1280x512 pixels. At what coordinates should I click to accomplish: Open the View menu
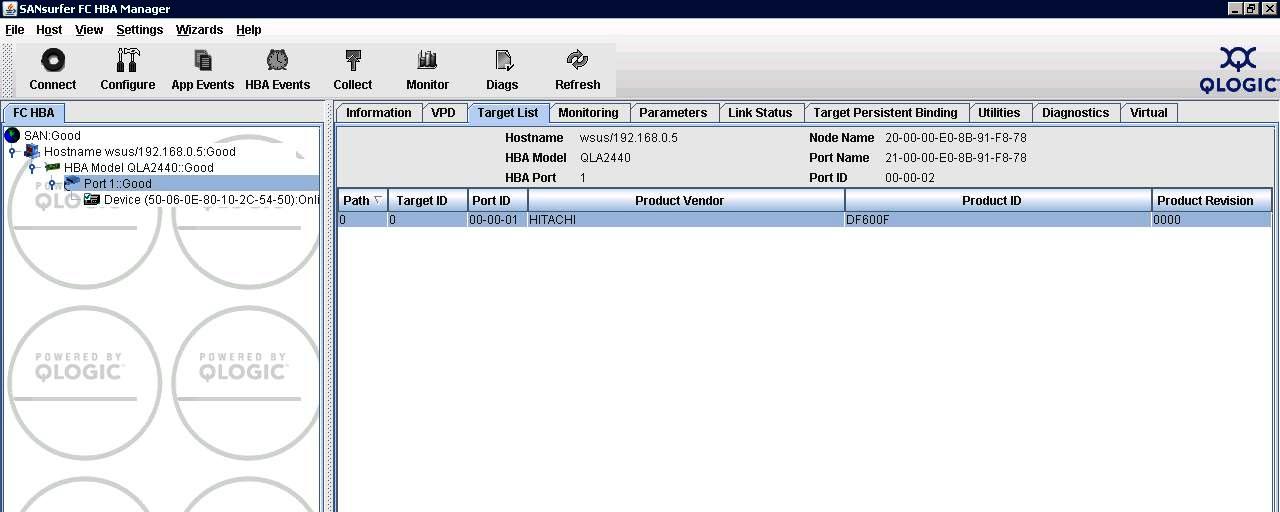(x=89, y=30)
